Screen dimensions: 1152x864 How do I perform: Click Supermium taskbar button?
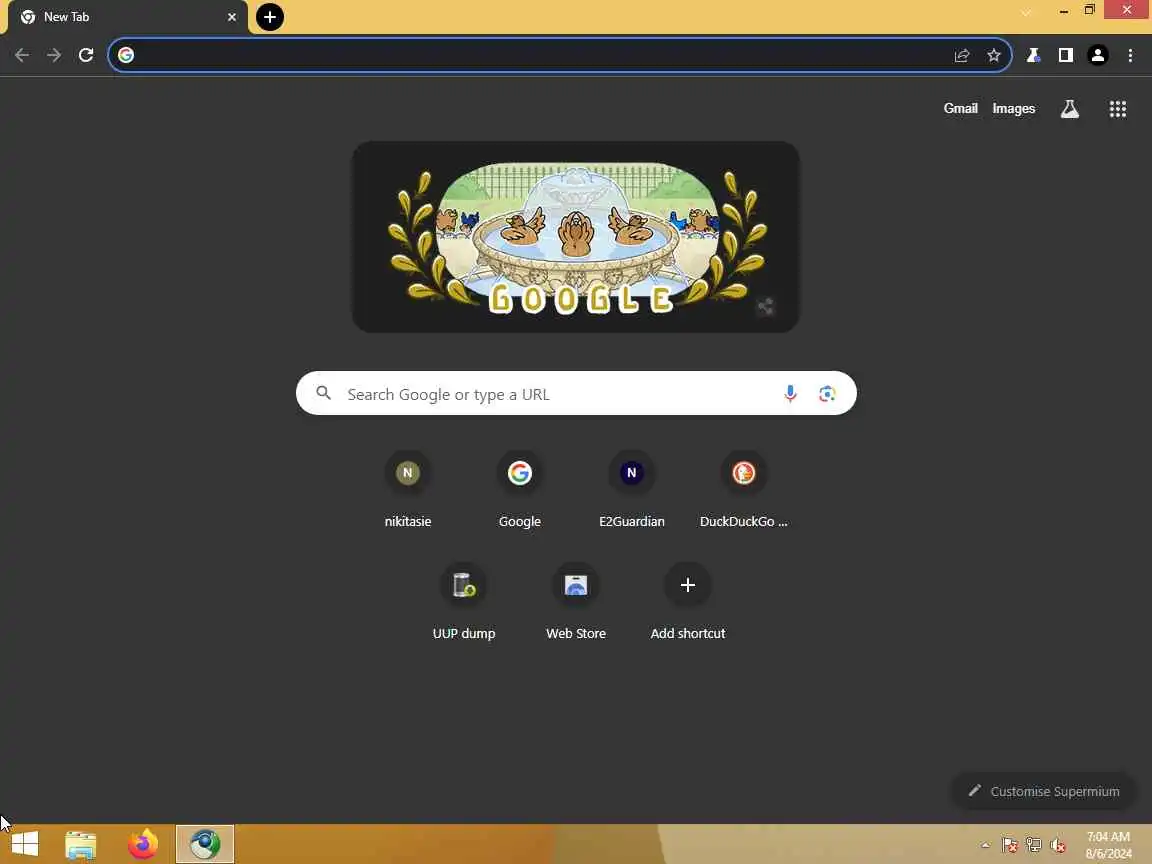click(x=205, y=844)
